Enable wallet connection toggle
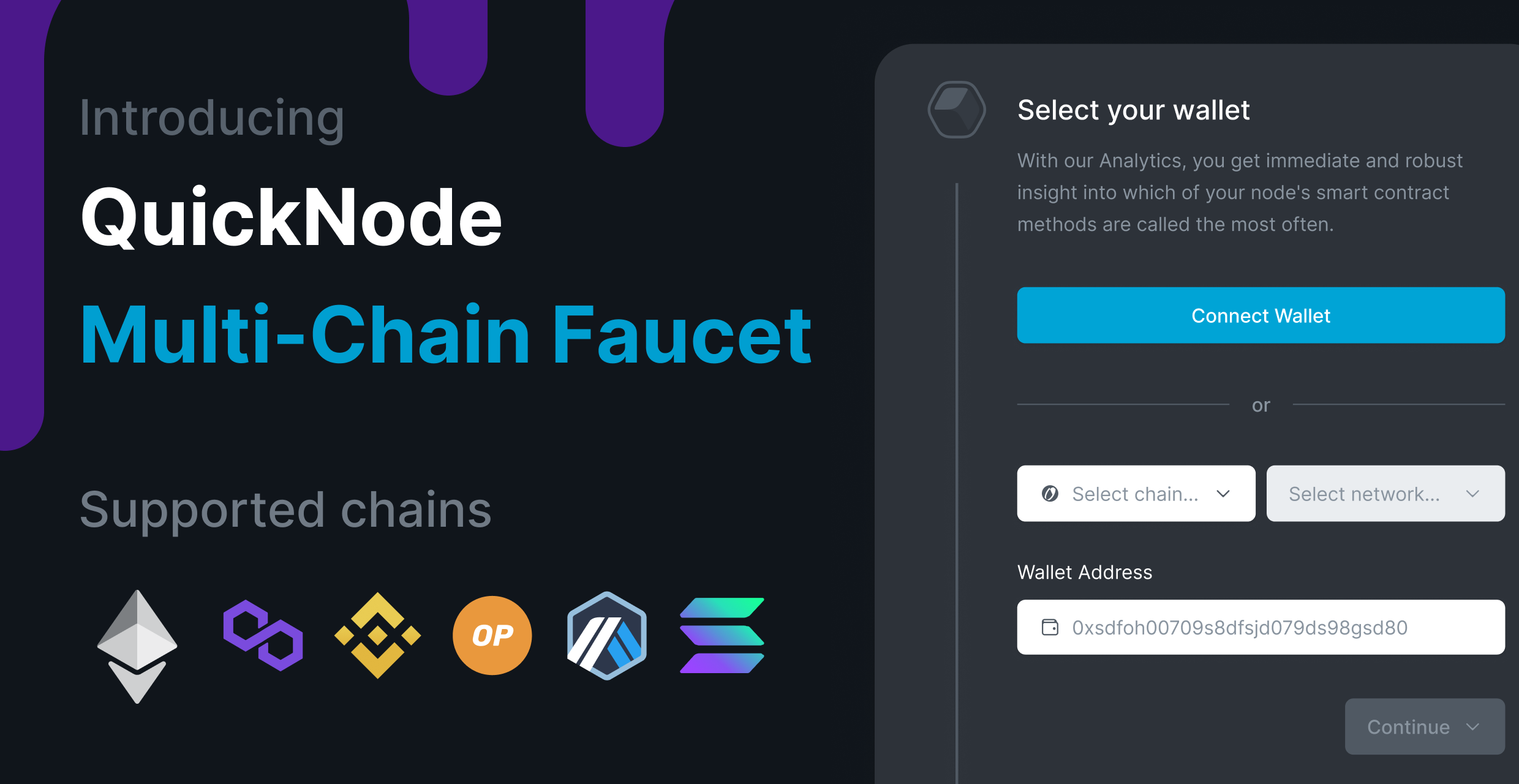 1198,316
